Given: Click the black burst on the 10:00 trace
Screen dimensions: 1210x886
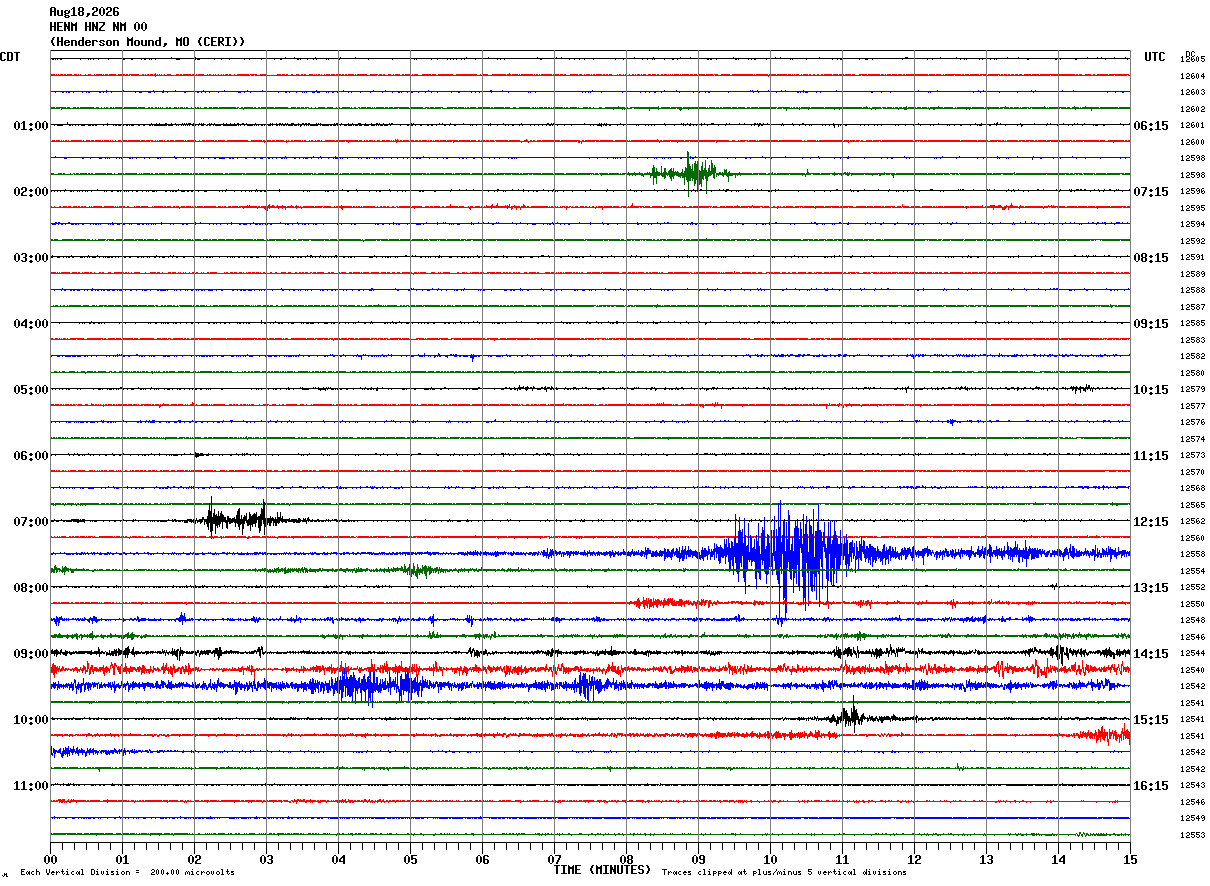Looking at the screenshot, I should tap(850, 716).
